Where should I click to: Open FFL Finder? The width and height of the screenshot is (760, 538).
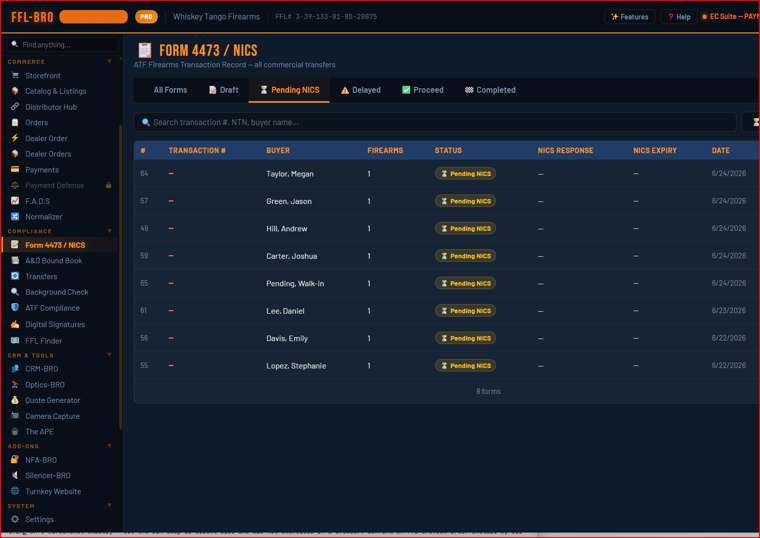[x=44, y=341]
